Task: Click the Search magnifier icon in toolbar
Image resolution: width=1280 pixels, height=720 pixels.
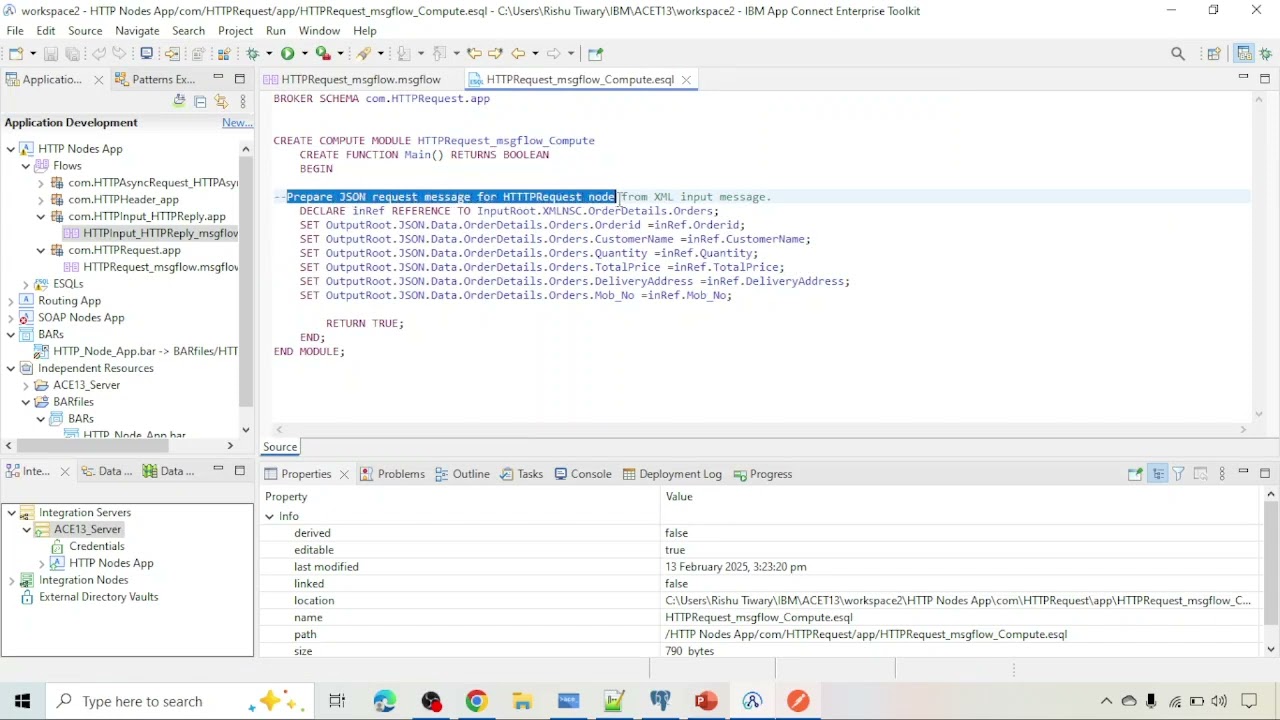Action: pos(1178,54)
